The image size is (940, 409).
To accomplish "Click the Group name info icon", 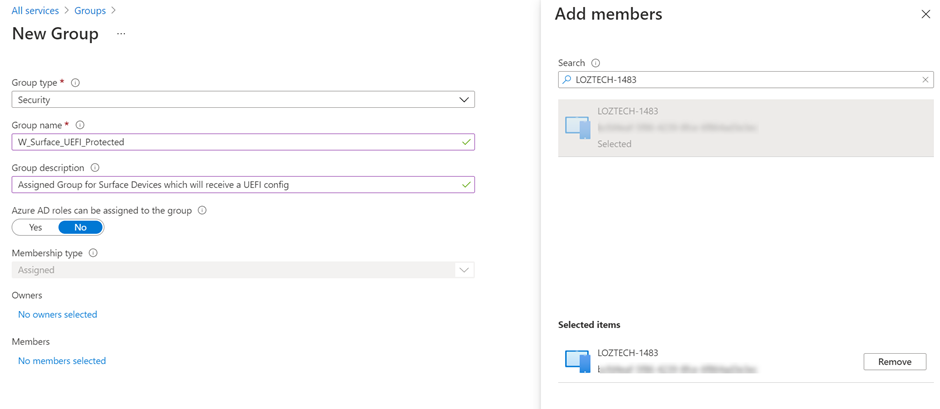I will click(80, 126).
